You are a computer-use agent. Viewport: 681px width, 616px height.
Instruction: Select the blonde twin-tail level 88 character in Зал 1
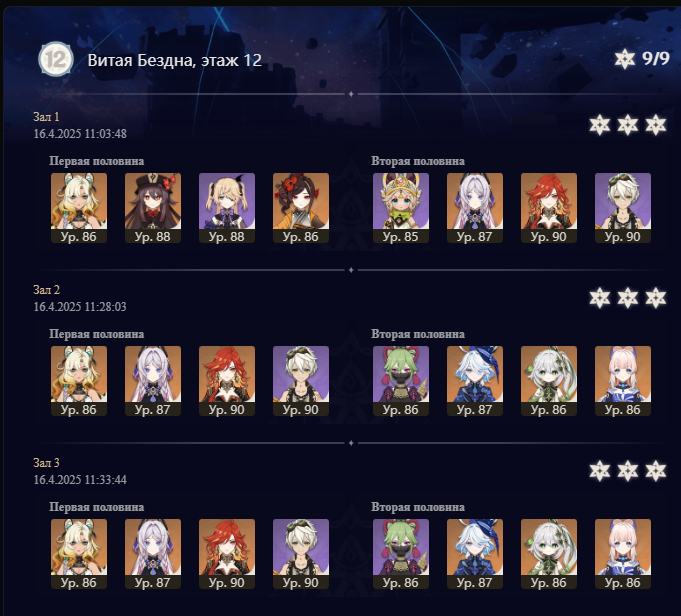[x=227, y=208]
